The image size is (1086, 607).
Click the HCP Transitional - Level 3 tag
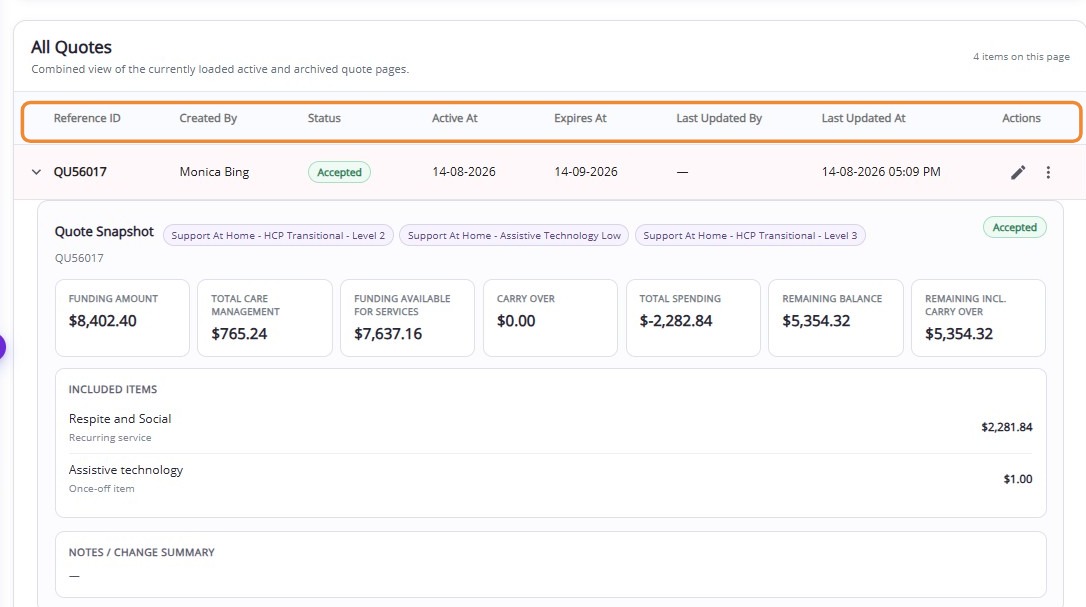[750, 236]
